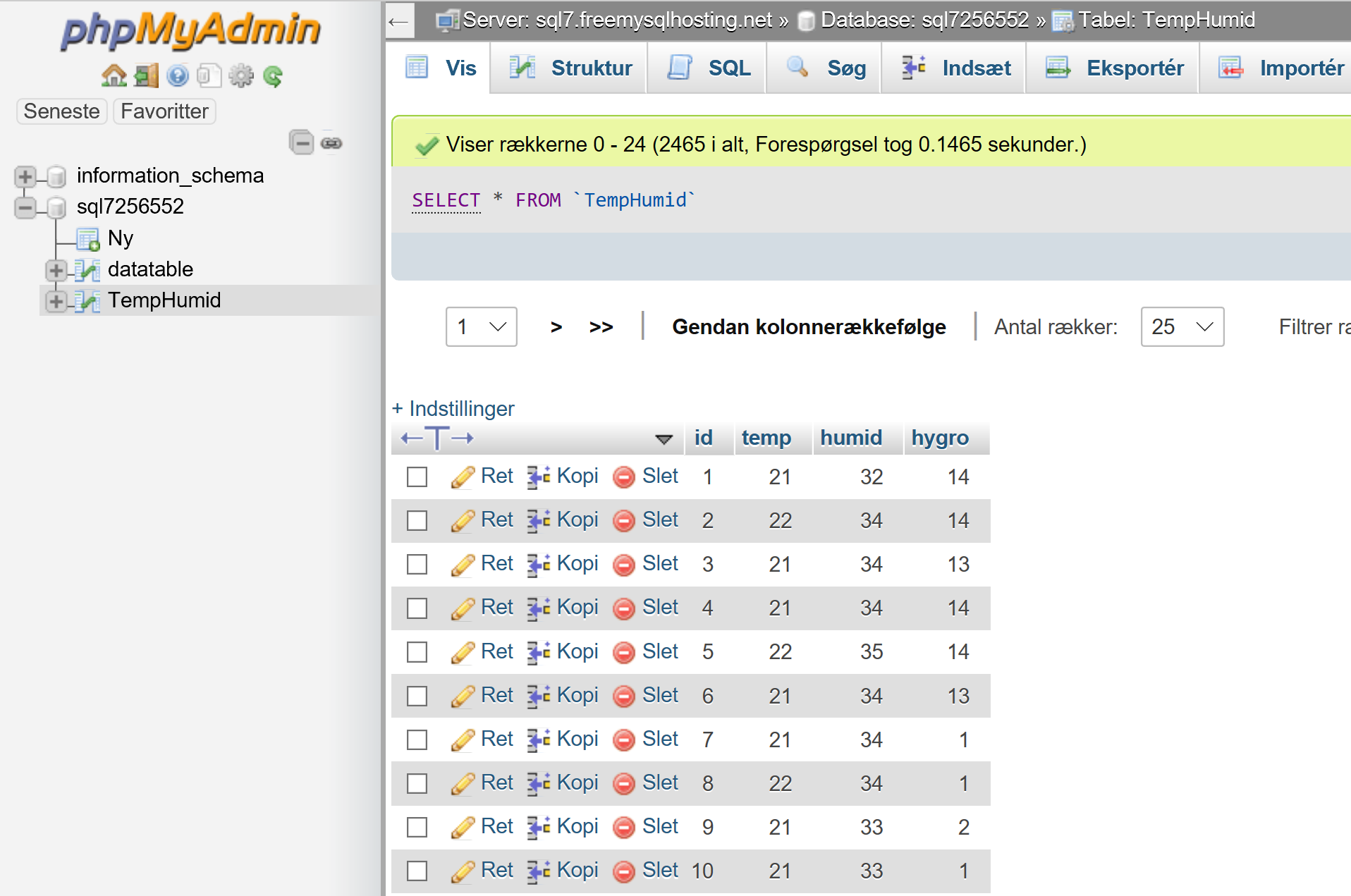Switch to the Struktur tab
Screen dimensions: 1351x896
[570, 68]
